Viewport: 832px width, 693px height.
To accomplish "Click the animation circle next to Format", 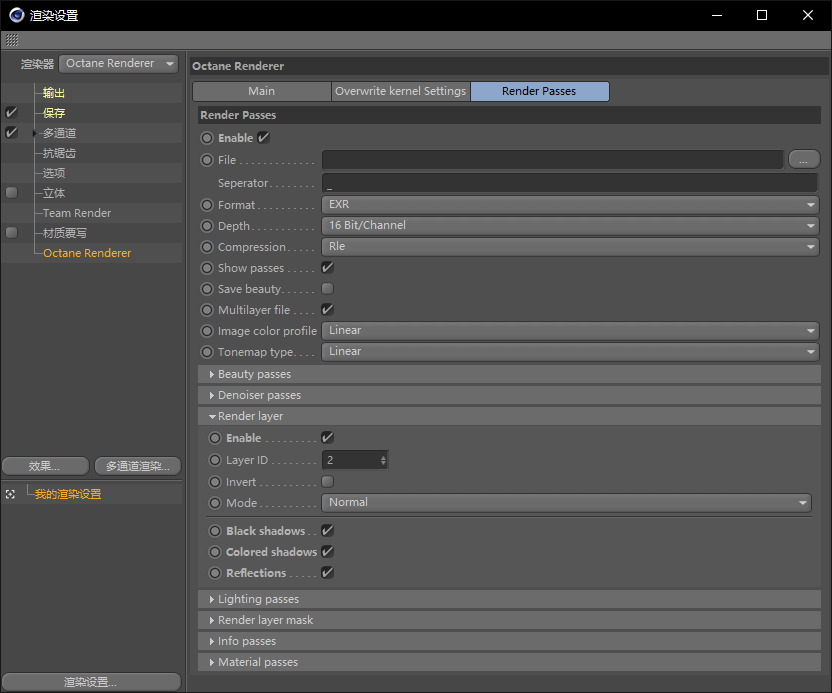I will coord(207,205).
